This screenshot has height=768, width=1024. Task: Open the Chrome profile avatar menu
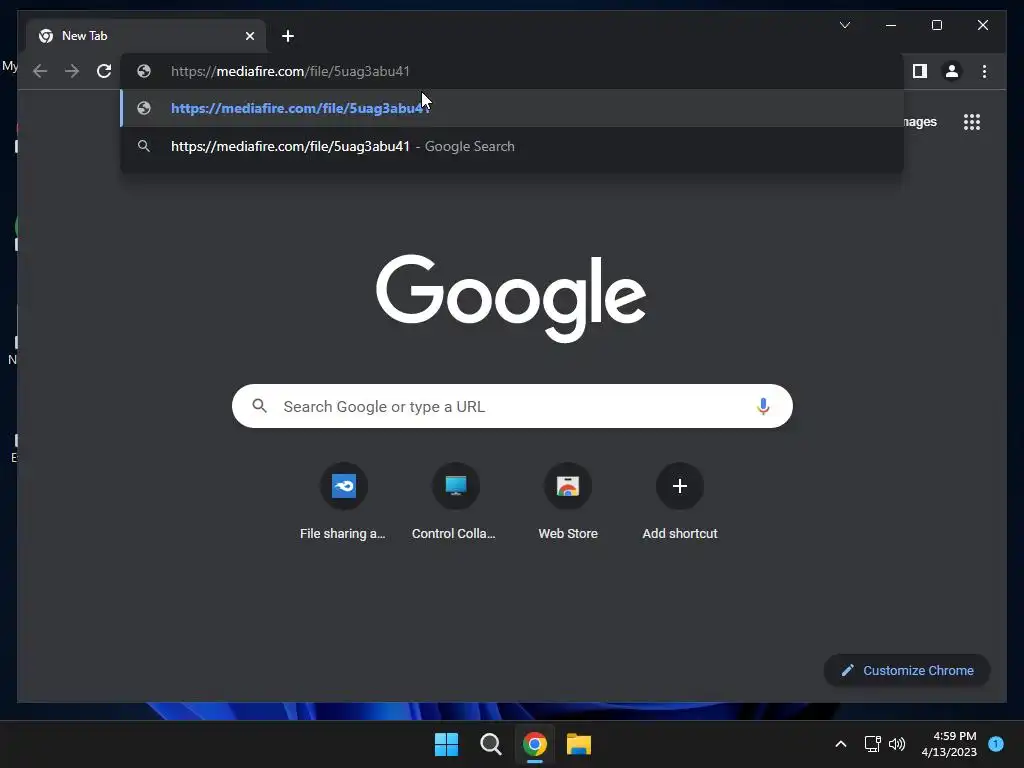(x=952, y=71)
